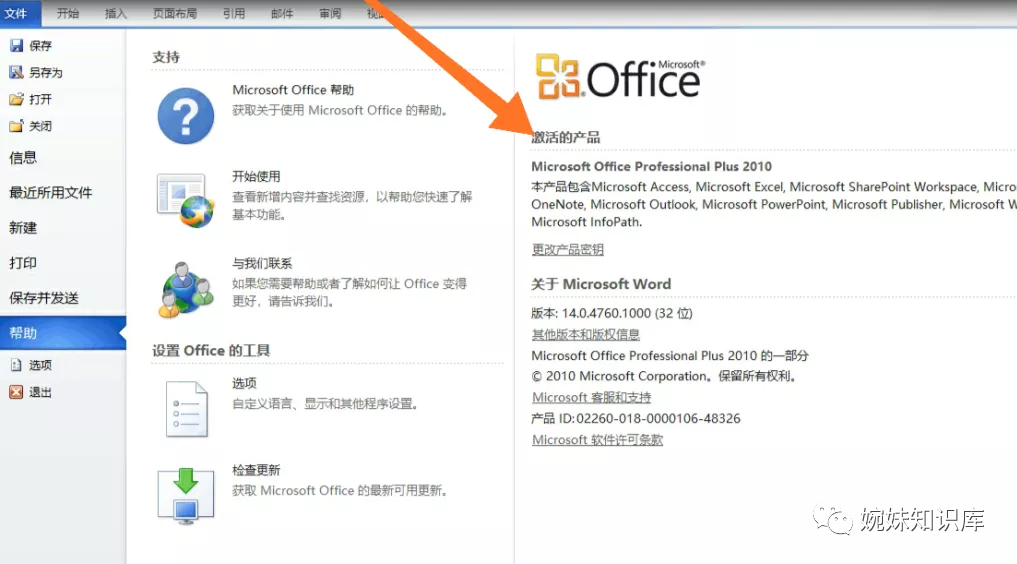Open Microsoft Office Help question mark icon
This screenshot has width=1017, height=564.
185,116
